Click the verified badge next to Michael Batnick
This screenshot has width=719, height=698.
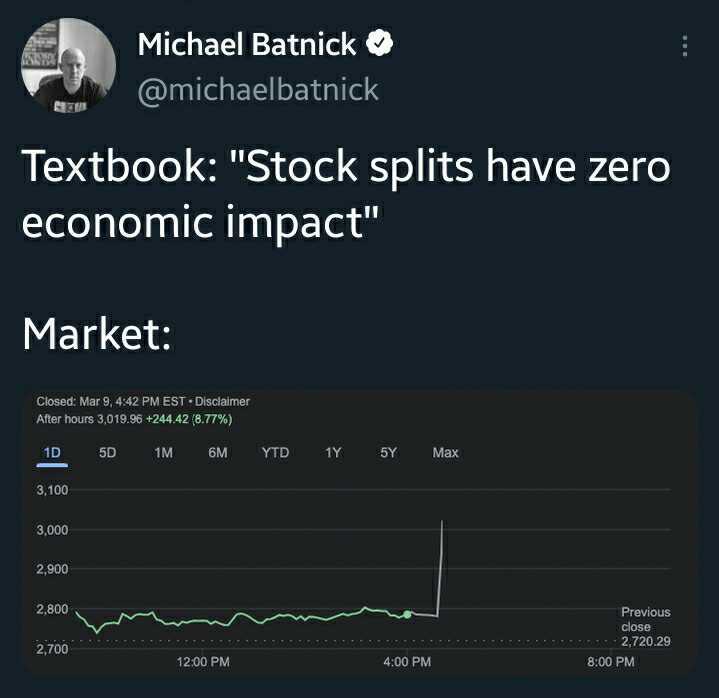pyautogui.click(x=381, y=44)
